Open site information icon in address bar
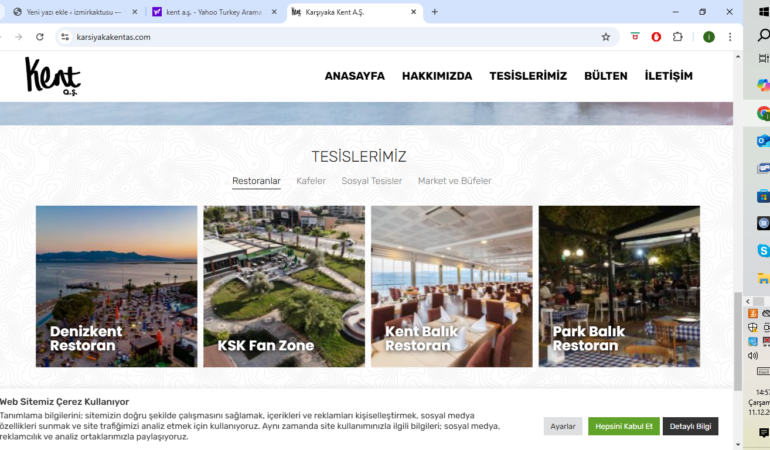The image size is (770, 450). [x=65, y=37]
